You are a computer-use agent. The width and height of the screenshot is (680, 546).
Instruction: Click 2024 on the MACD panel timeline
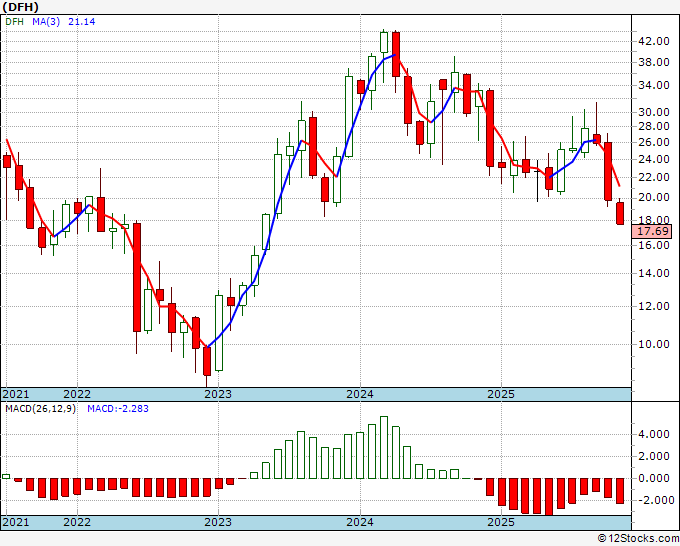360,522
